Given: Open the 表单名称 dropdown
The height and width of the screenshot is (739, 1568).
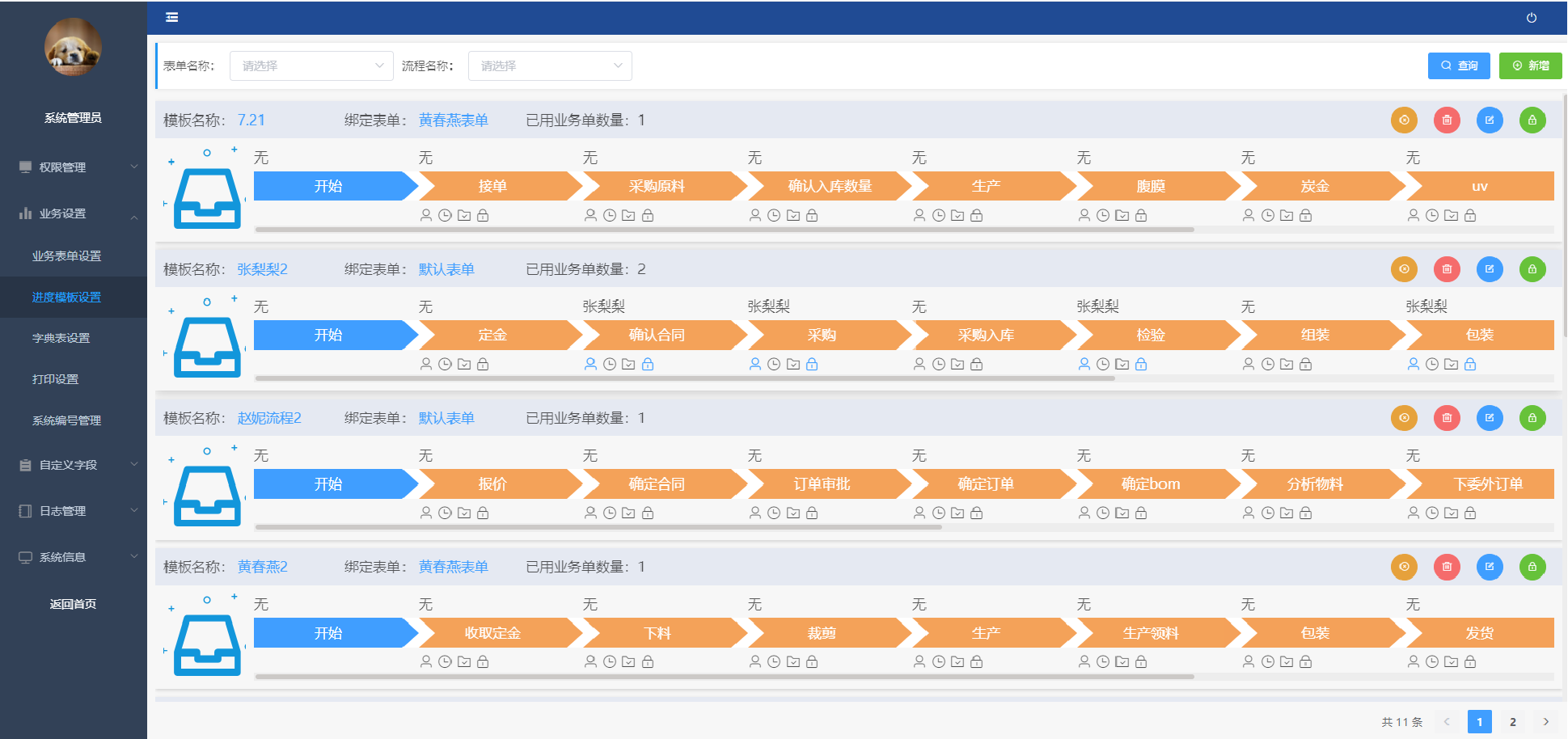Looking at the screenshot, I should pyautogui.click(x=311, y=66).
